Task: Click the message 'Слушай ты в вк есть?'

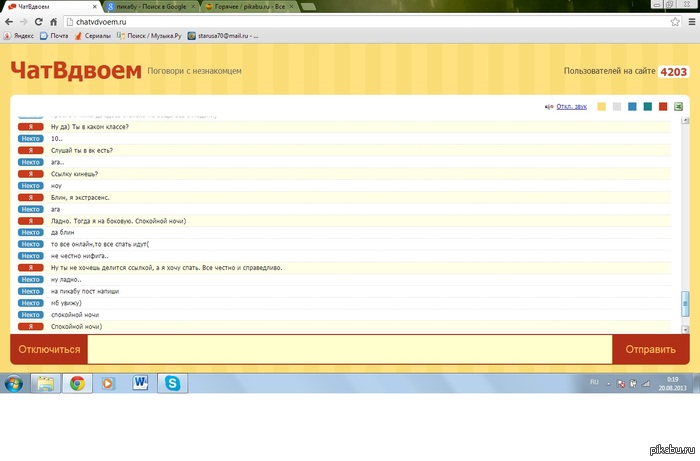Action: point(82,150)
